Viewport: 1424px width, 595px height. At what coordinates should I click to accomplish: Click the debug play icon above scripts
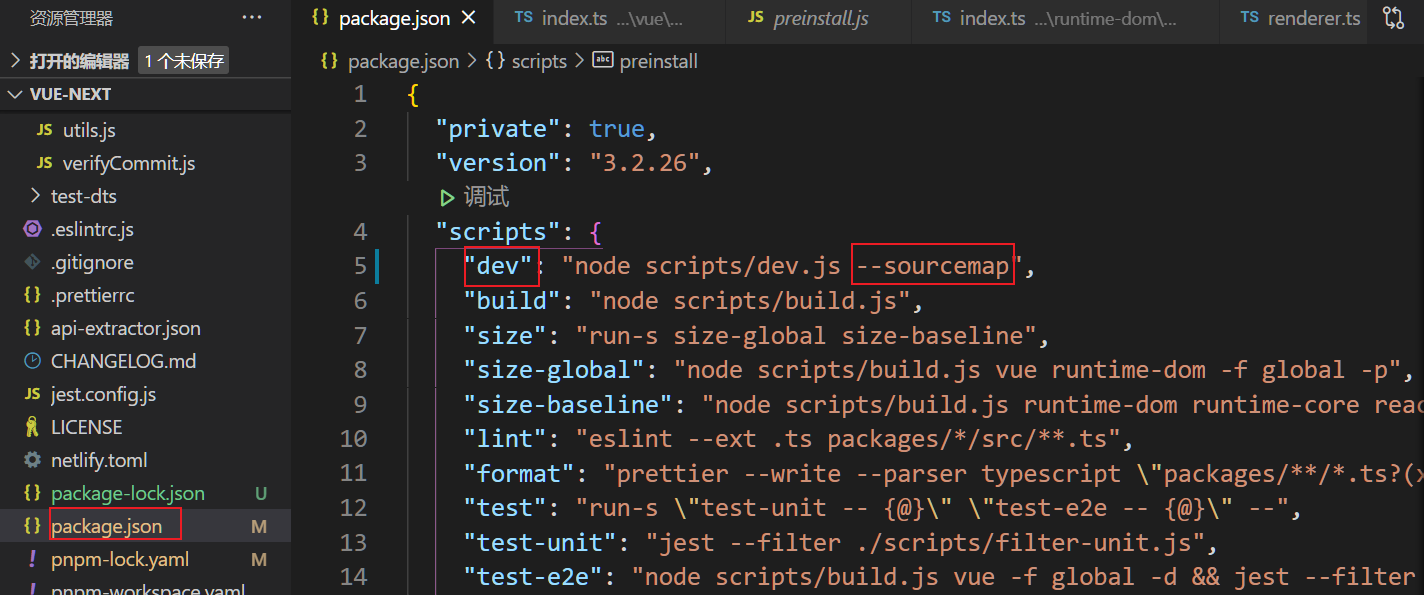(x=447, y=197)
